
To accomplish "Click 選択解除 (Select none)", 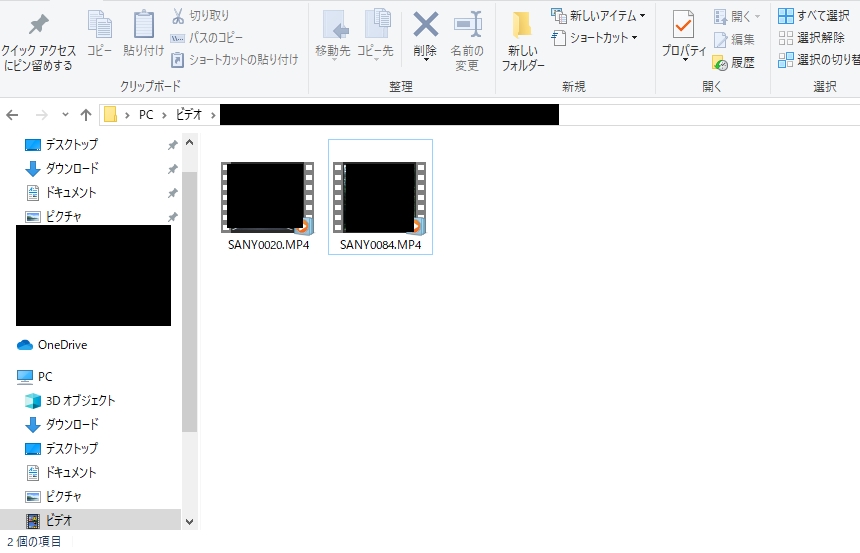I will [812, 38].
